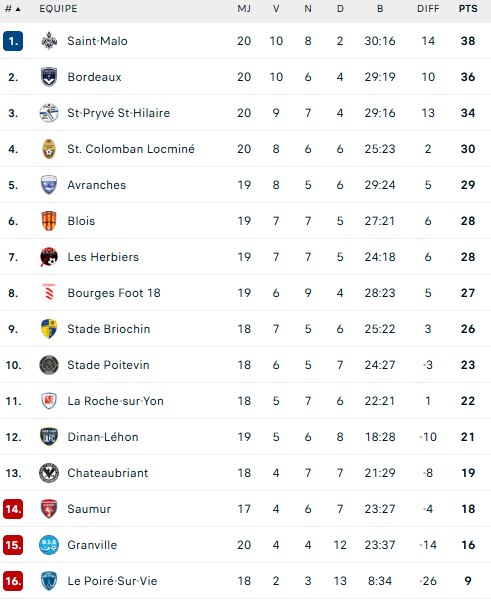This screenshot has width=491, height=601.
Task: Open La Roche-sur-Yon team link
Action: [115, 401]
